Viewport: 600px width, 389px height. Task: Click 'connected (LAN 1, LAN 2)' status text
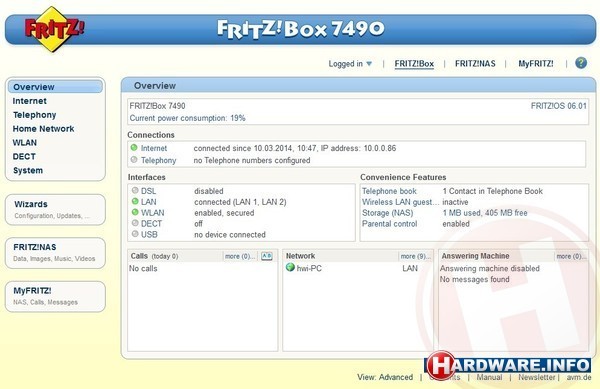[240, 202]
